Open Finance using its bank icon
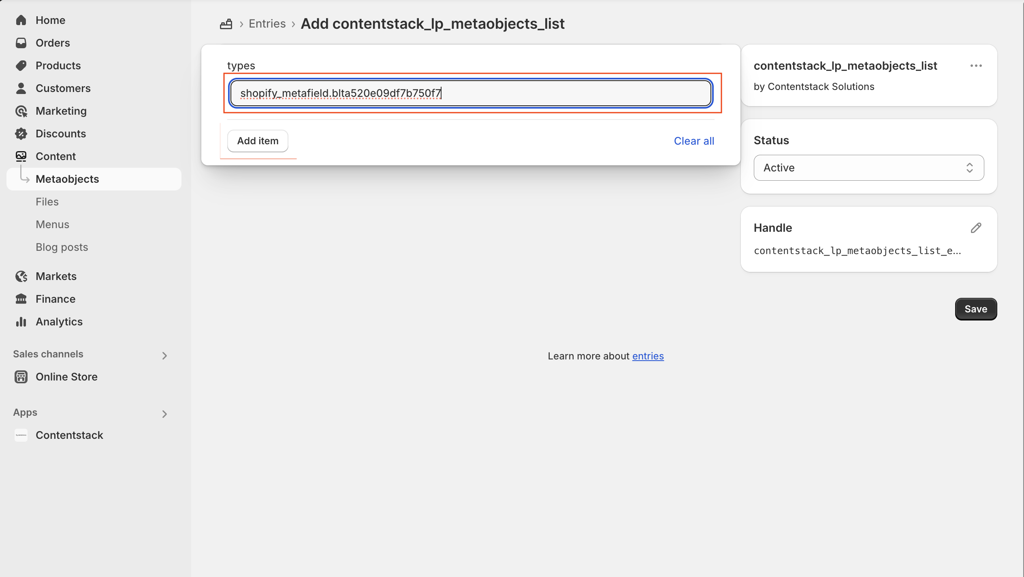Image resolution: width=1024 pixels, height=577 pixels. 19,298
